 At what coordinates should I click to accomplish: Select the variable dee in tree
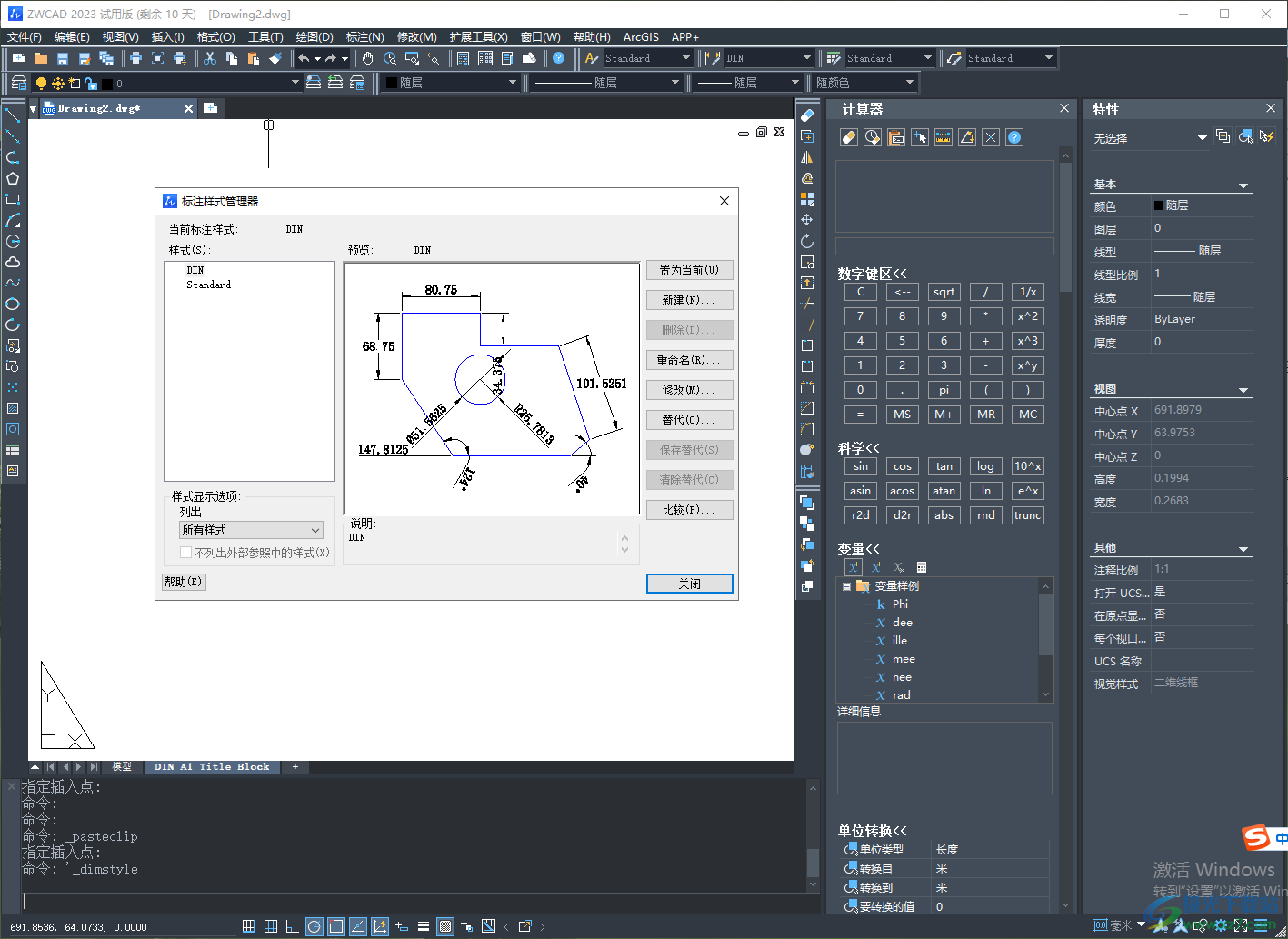903,623
